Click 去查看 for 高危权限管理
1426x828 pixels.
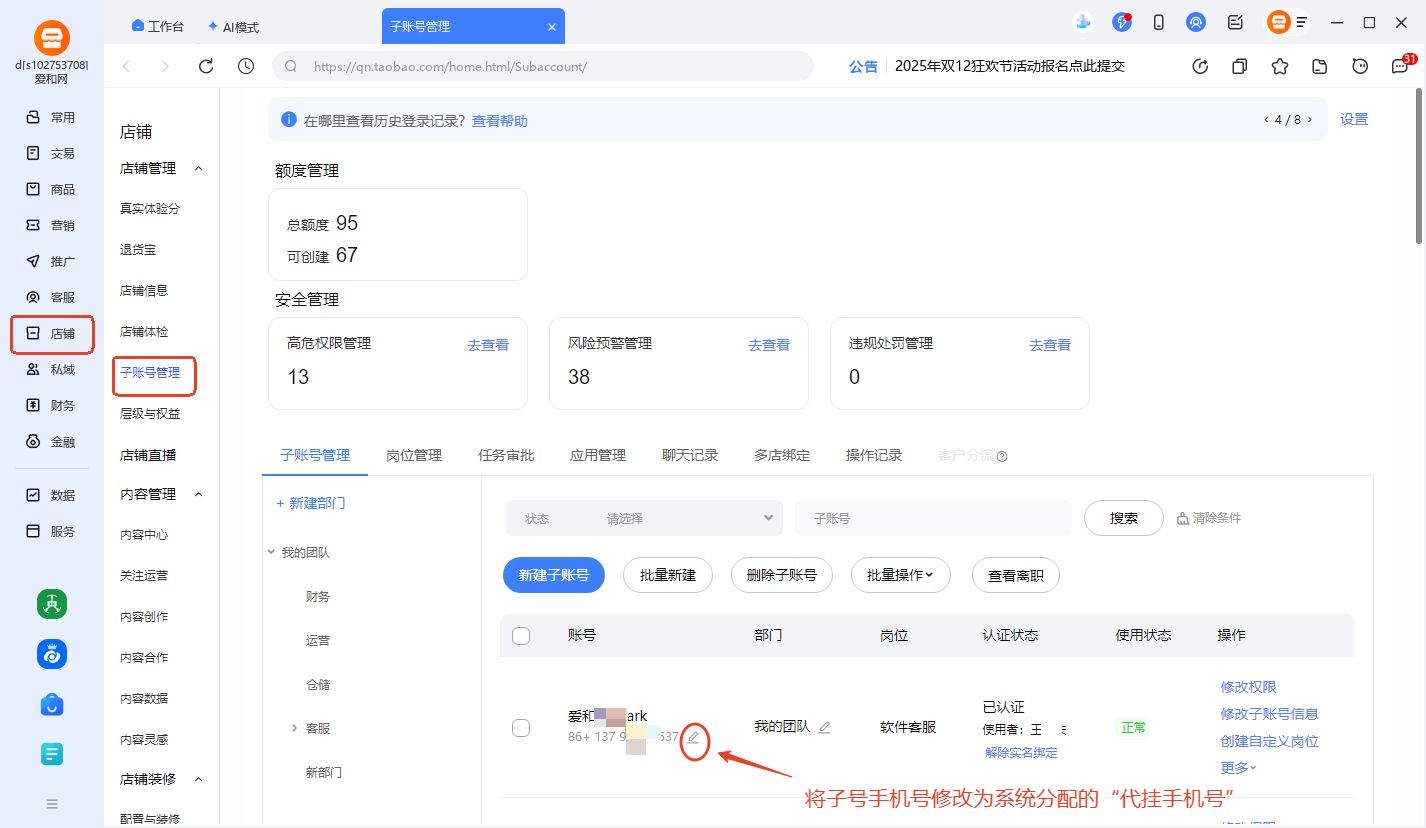tap(488, 345)
